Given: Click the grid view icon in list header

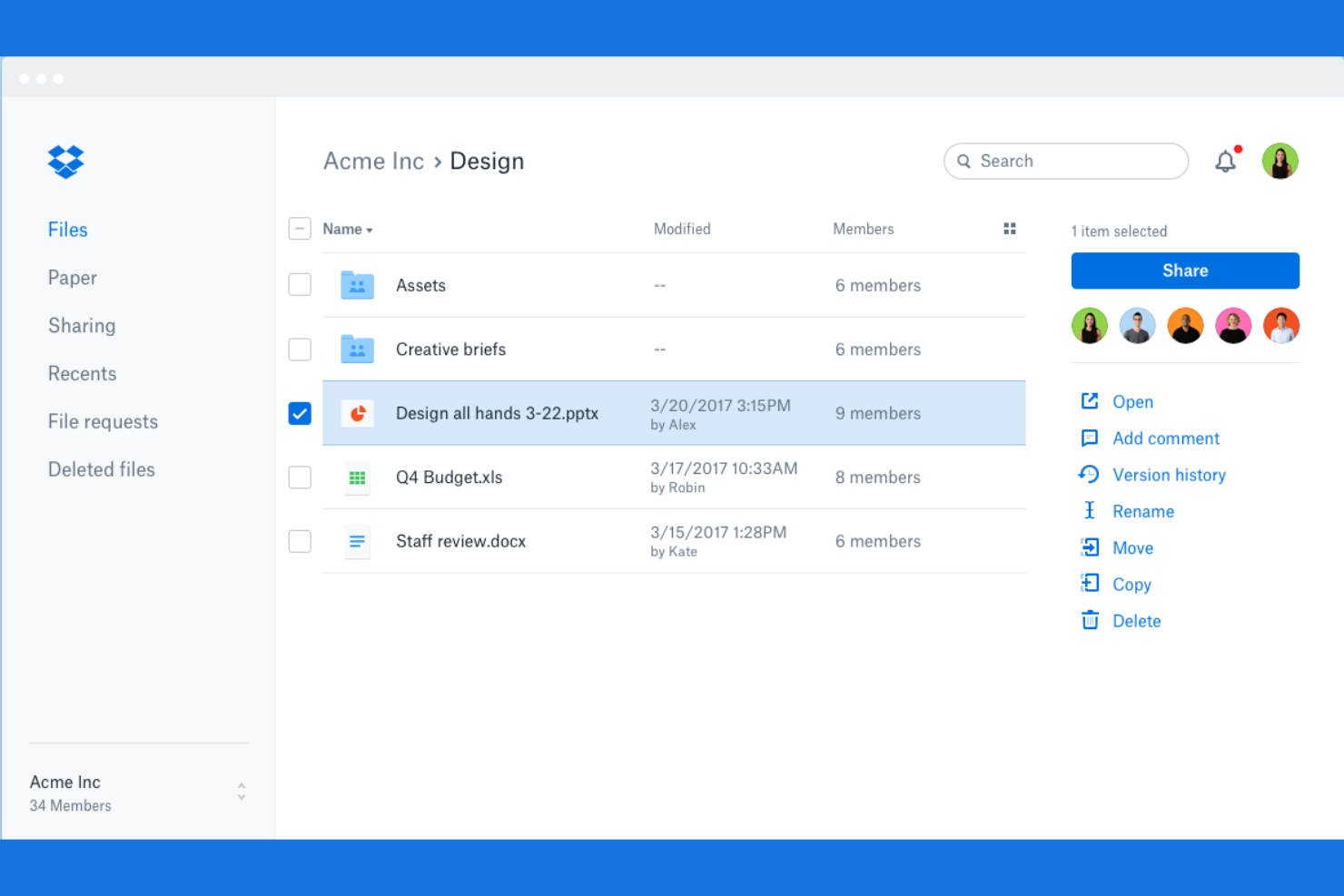Looking at the screenshot, I should 1010,229.
